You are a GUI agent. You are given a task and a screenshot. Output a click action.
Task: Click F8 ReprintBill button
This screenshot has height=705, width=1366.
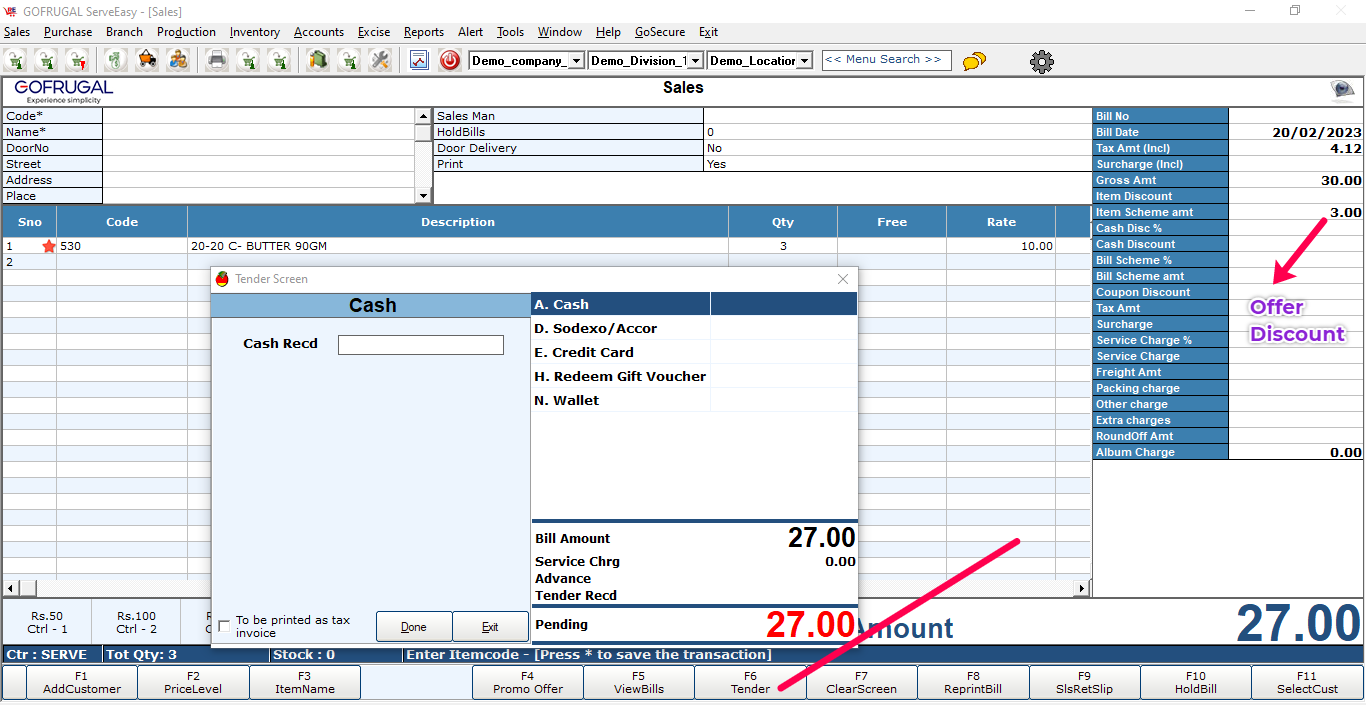point(973,682)
